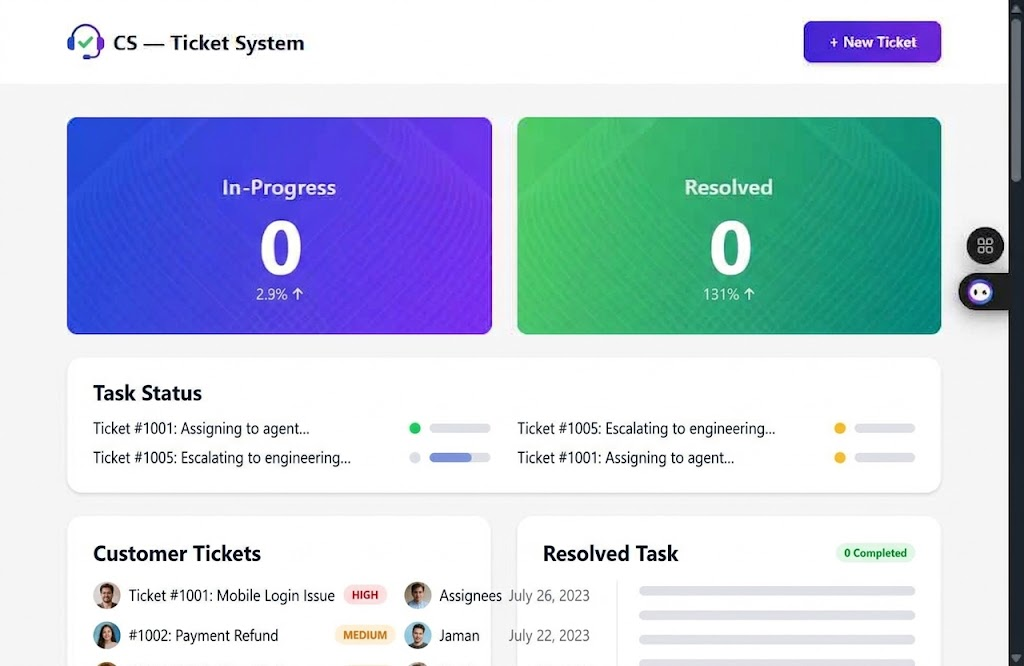This screenshot has height=666, width=1024.
Task: Click green status dot for Ticket #1001
Action: pos(415,428)
